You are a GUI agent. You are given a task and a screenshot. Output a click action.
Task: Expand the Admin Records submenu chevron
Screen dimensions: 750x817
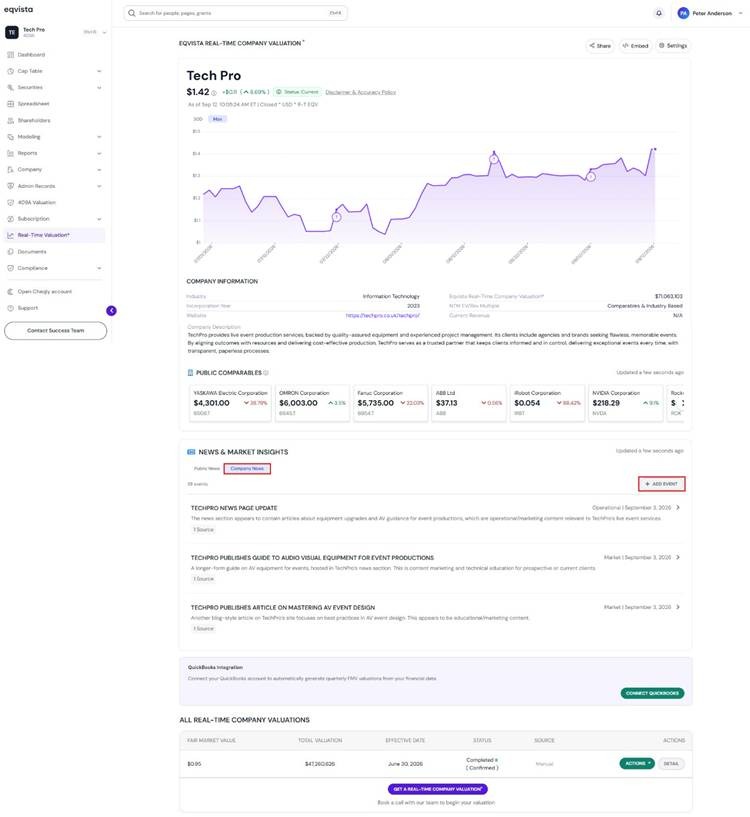point(99,186)
